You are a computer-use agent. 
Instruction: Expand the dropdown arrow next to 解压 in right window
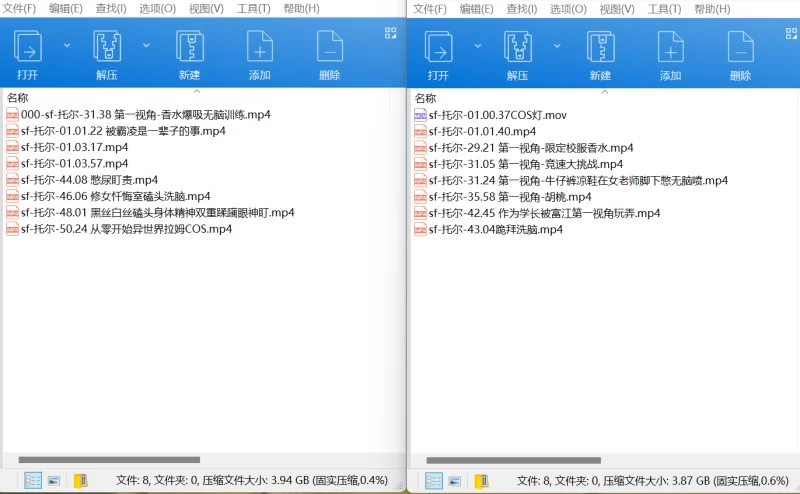point(557,46)
